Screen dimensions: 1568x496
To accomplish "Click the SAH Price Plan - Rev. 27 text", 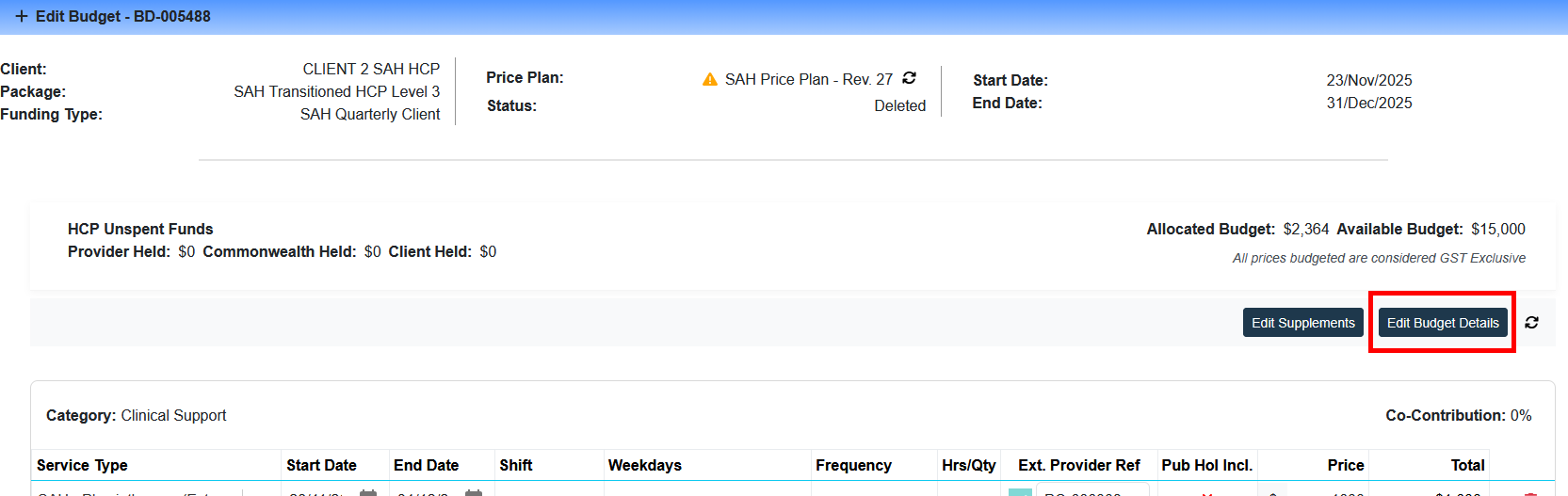I will pos(808,80).
